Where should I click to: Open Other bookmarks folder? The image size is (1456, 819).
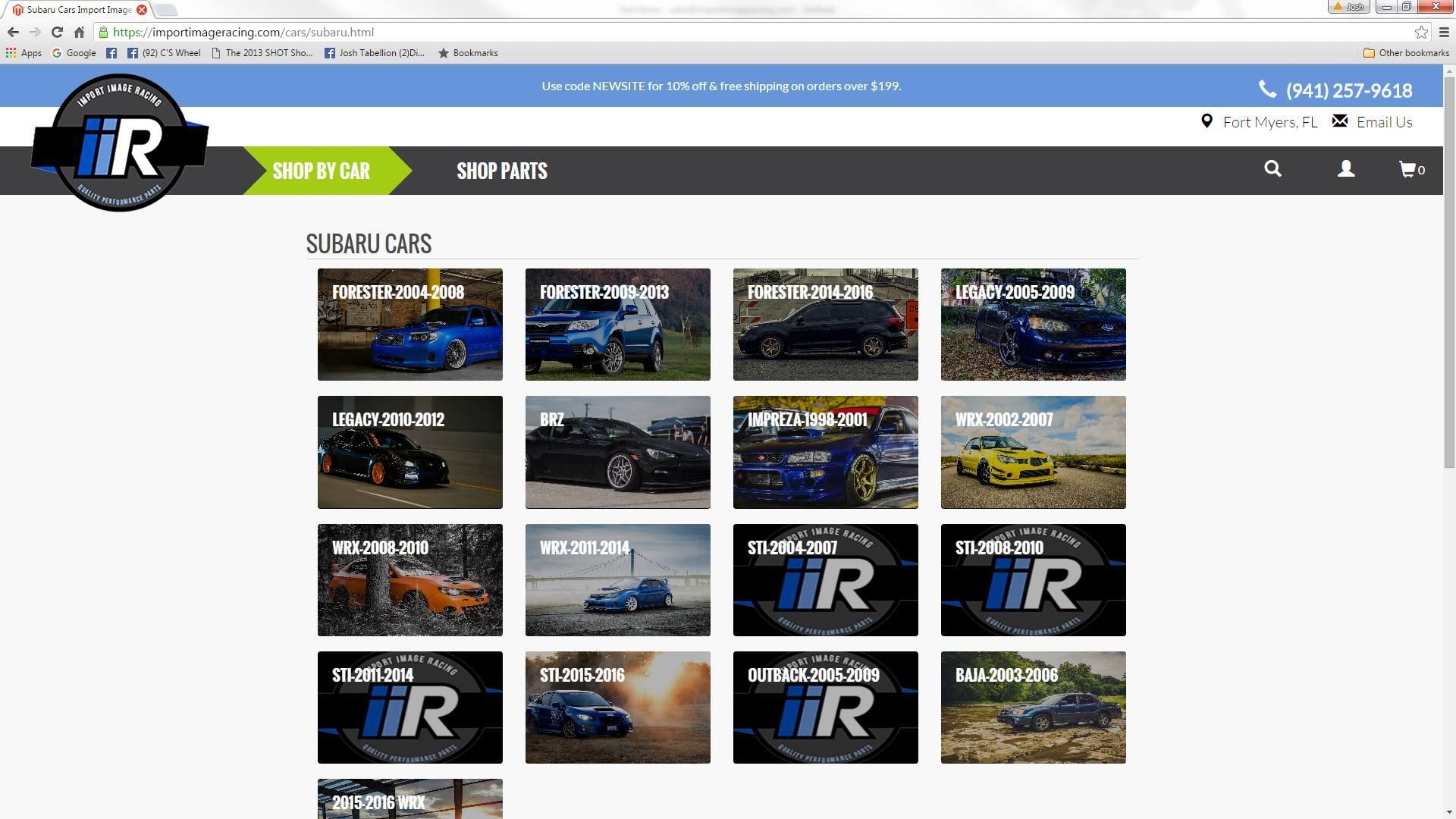click(x=1406, y=53)
